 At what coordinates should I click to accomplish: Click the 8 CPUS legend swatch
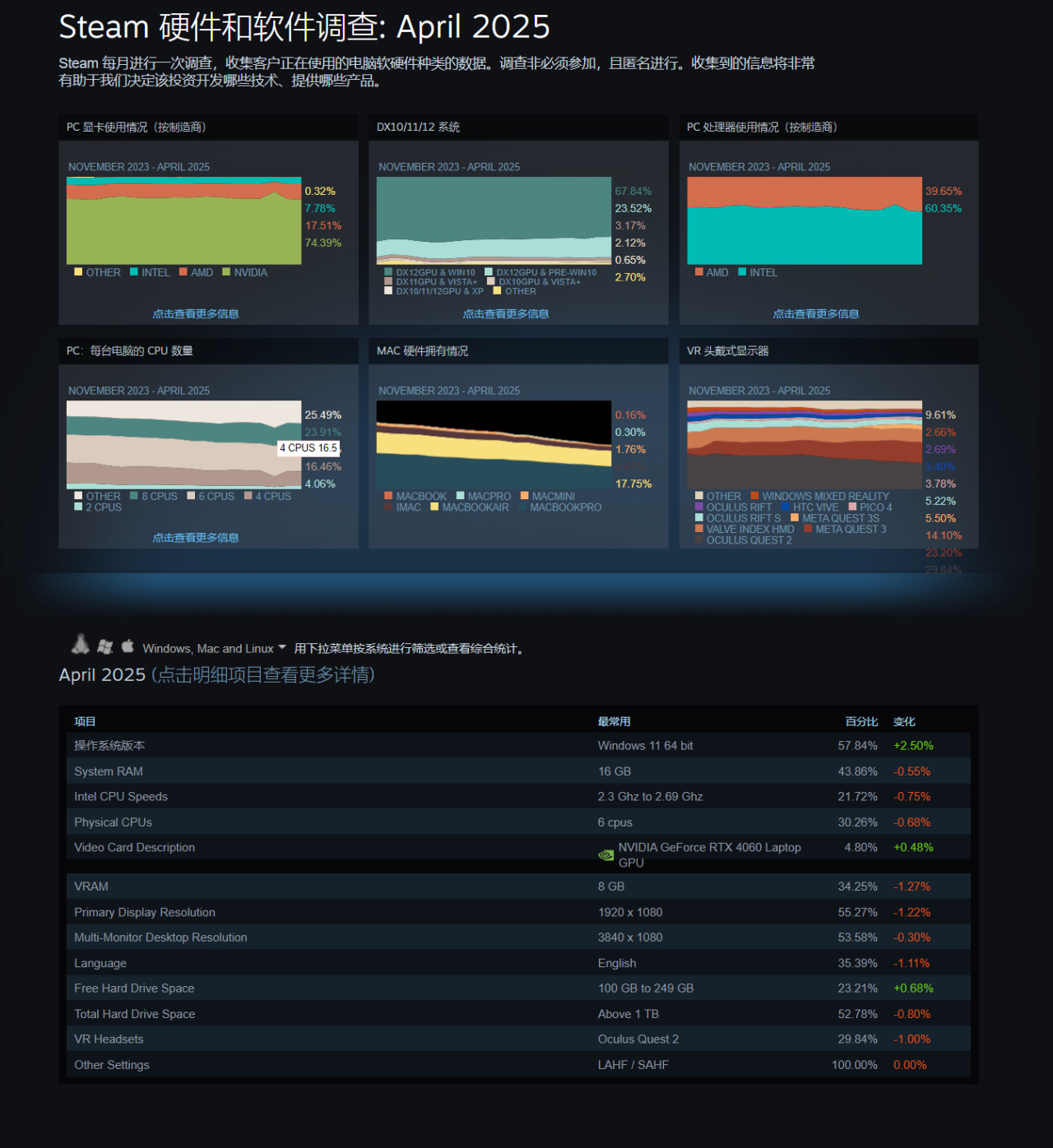[x=134, y=496]
